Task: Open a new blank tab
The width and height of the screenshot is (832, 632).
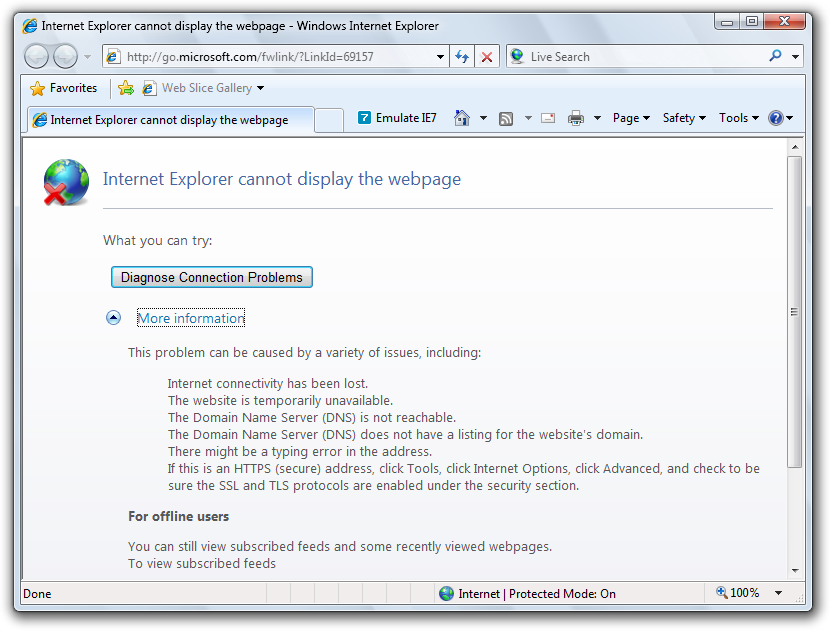Action: point(329,120)
